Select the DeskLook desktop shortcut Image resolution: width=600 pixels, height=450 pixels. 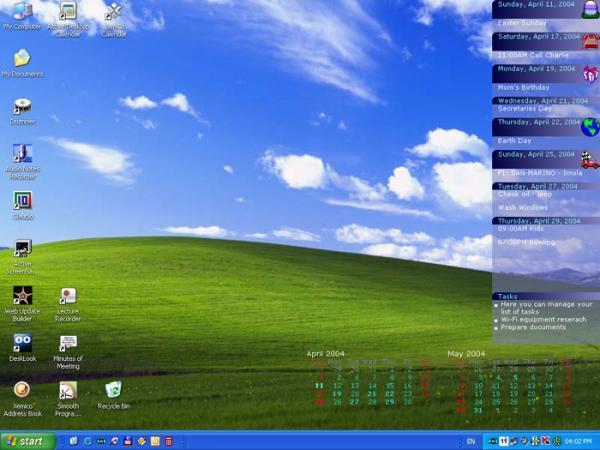23,347
